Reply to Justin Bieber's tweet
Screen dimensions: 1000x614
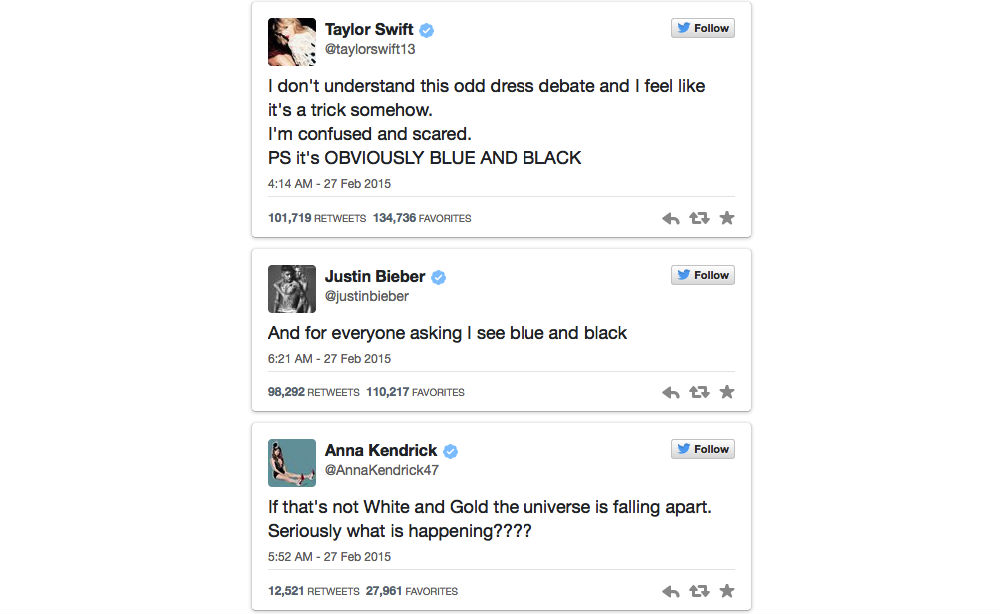coord(670,392)
